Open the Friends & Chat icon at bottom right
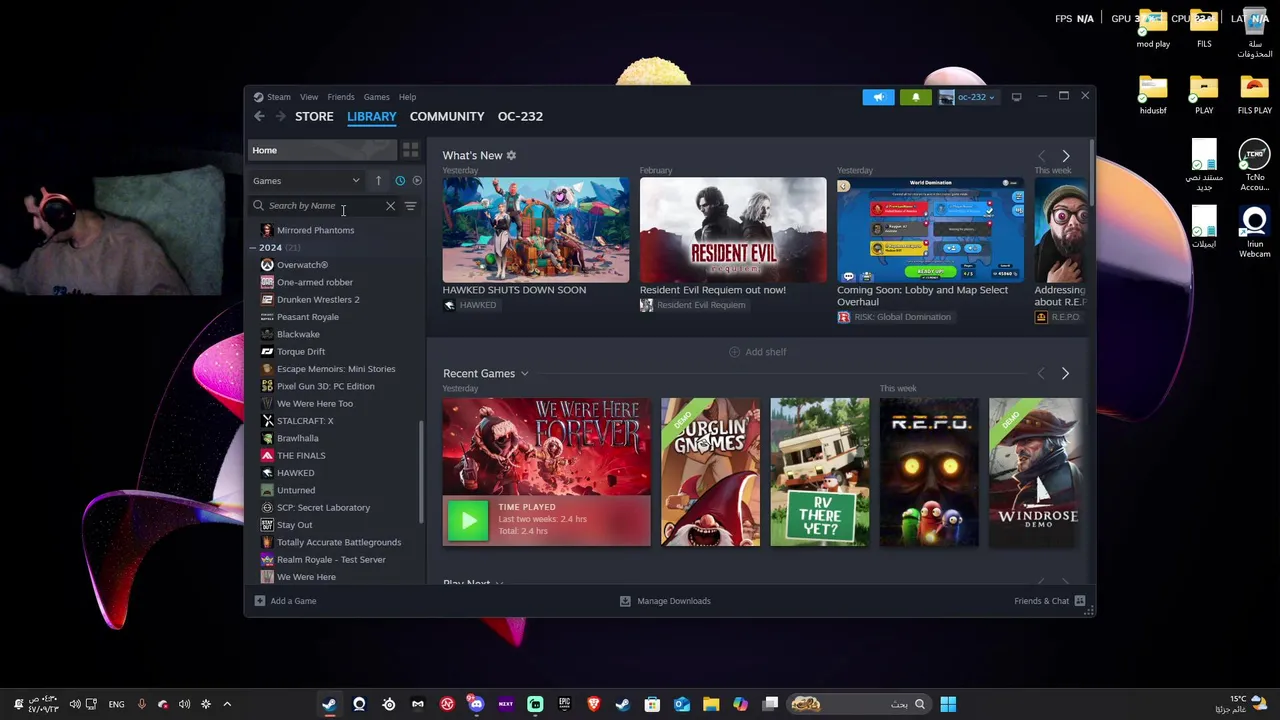 (1079, 601)
